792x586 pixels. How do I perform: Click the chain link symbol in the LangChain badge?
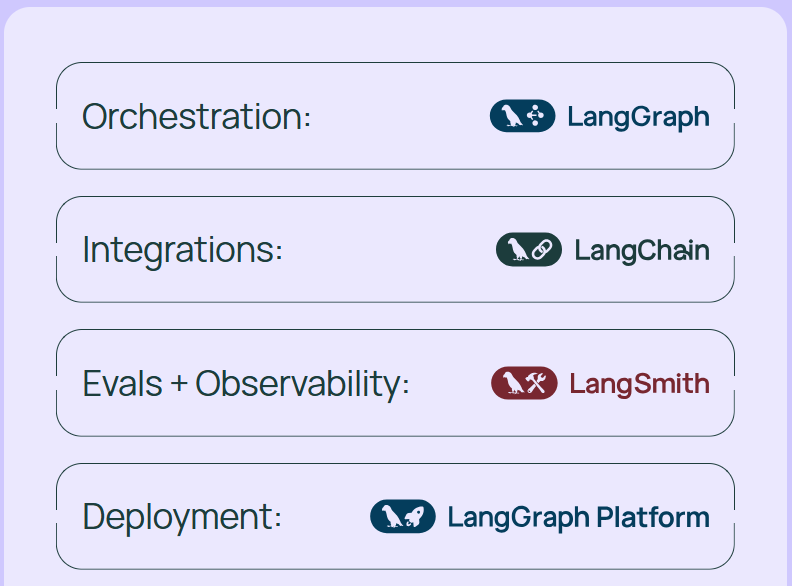pos(541,250)
